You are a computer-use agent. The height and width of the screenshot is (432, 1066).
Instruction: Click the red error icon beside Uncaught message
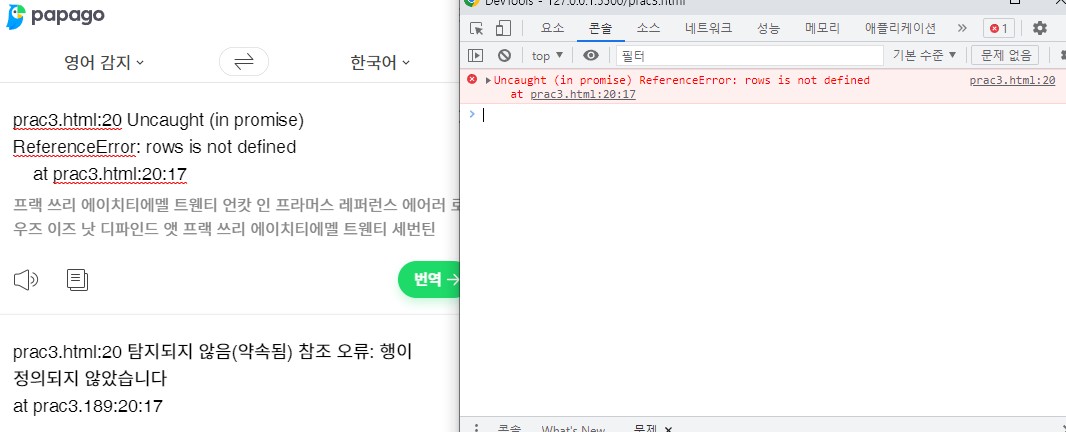point(472,80)
